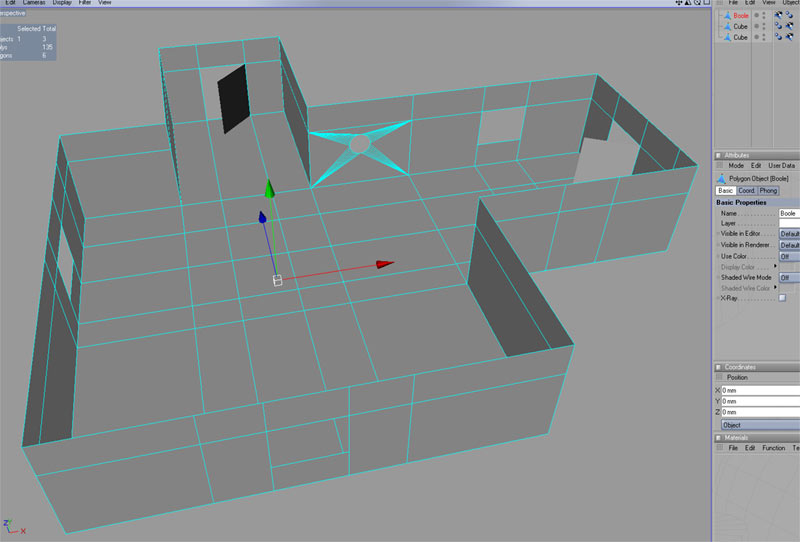Open the Attributes Mode menu
800x542 pixels.
[x=736, y=166]
